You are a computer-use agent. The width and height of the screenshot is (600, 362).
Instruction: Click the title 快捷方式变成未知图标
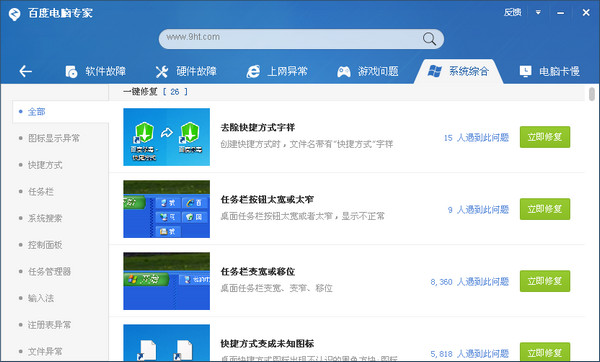coord(267,344)
